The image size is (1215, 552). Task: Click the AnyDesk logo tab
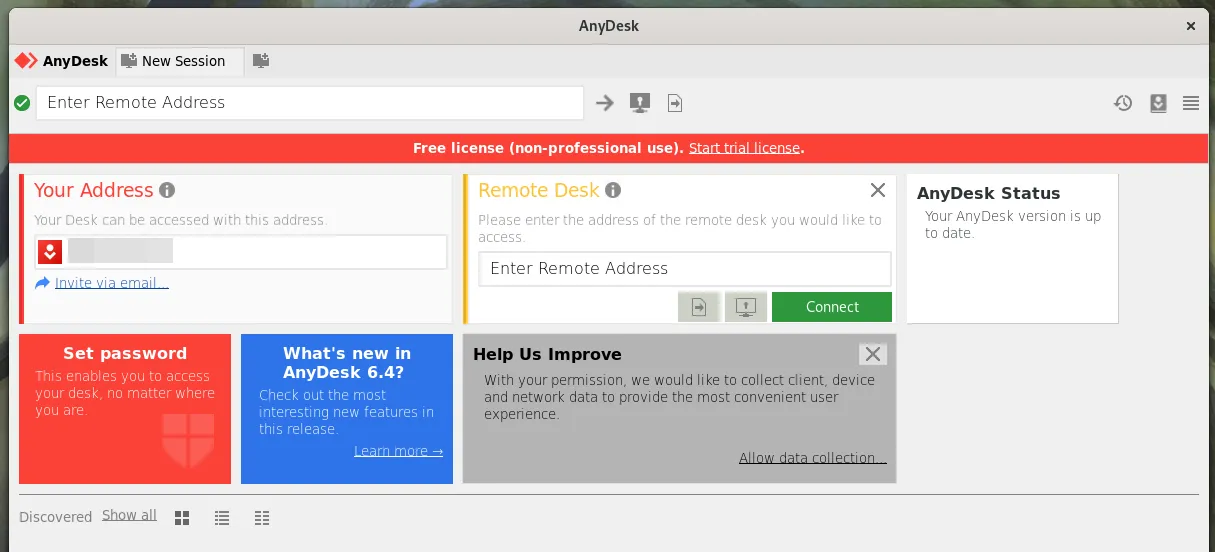click(x=61, y=61)
